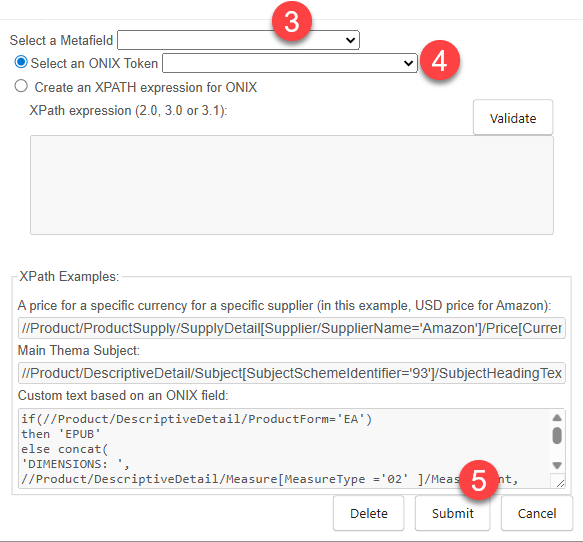The height and width of the screenshot is (542, 583).
Task: Click inside the XPath expression text area
Action: coord(292,185)
